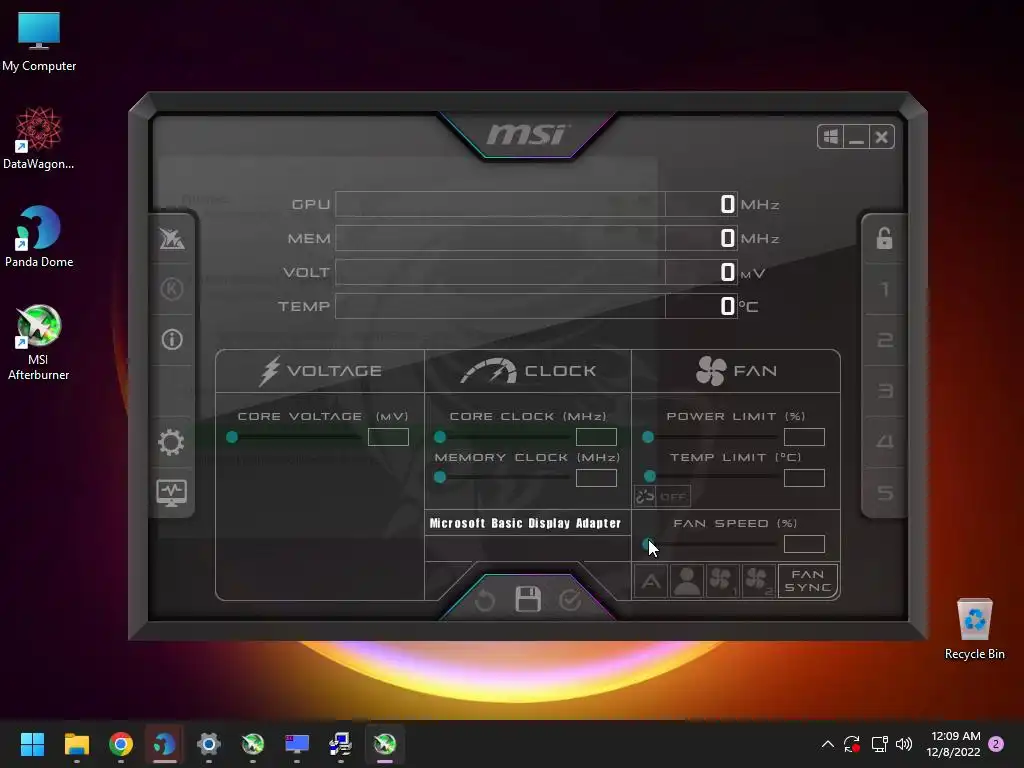Viewport: 1024px width, 768px height.
Task: Click Core Voltage value field
Action: (388, 437)
